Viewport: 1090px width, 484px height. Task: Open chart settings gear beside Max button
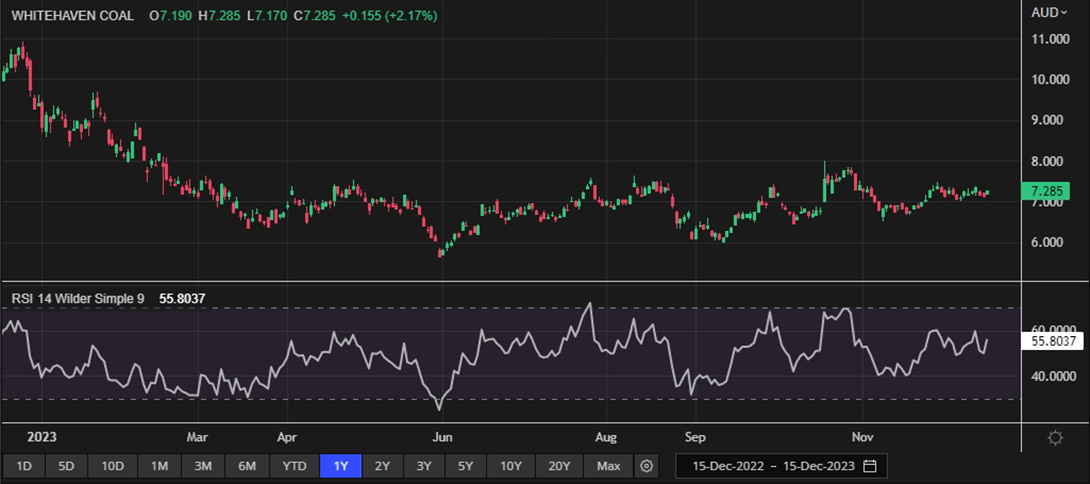646,466
